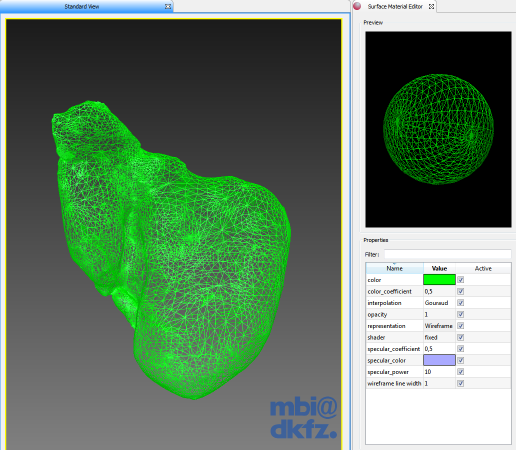Screen dimensions: 516x450
Task: Click the Value column header
Action: click(x=439, y=268)
